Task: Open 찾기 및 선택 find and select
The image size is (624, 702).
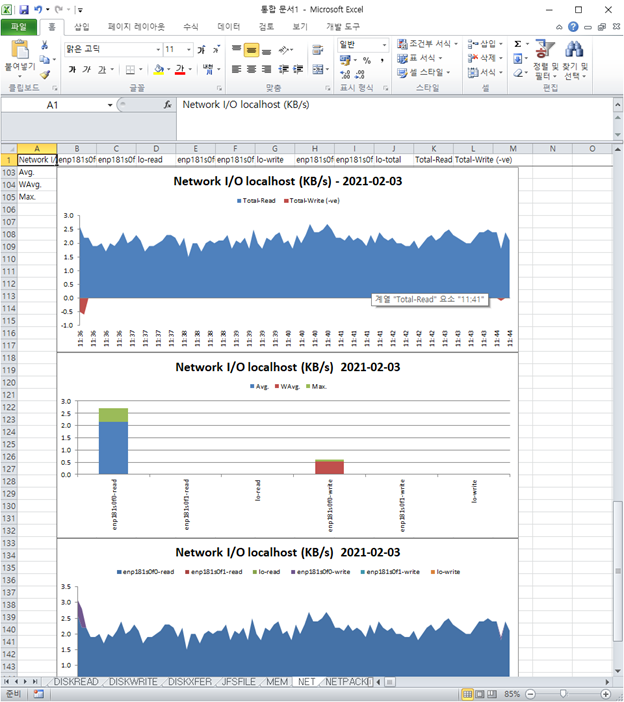Action: 575,60
